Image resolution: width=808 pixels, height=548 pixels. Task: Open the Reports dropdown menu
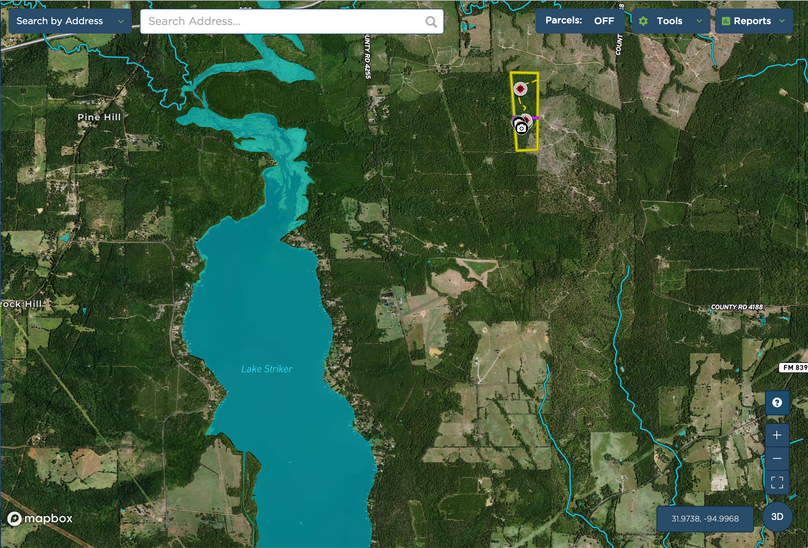753,21
